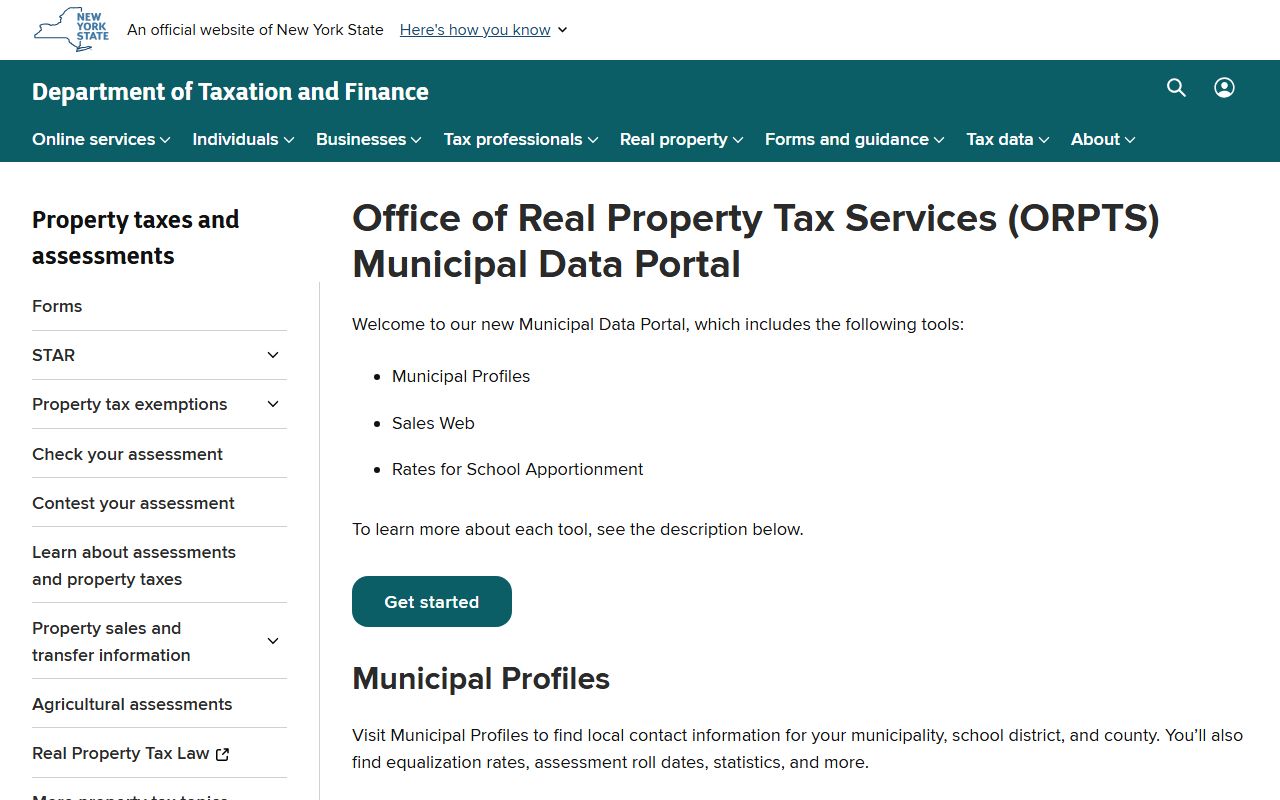Click "An official website of New York State" text
Image resolution: width=1280 pixels, height=800 pixels.
coord(255,30)
